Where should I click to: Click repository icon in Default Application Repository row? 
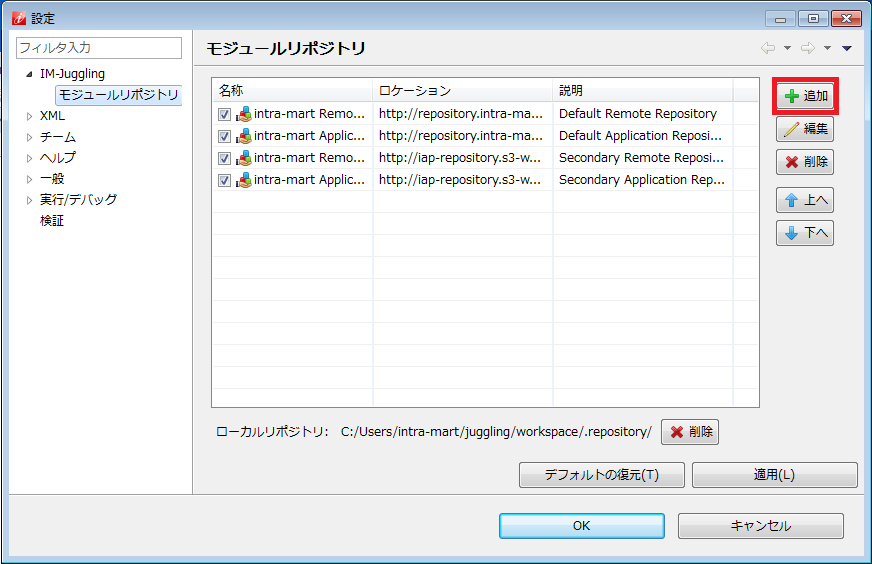pyautogui.click(x=244, y=136)
